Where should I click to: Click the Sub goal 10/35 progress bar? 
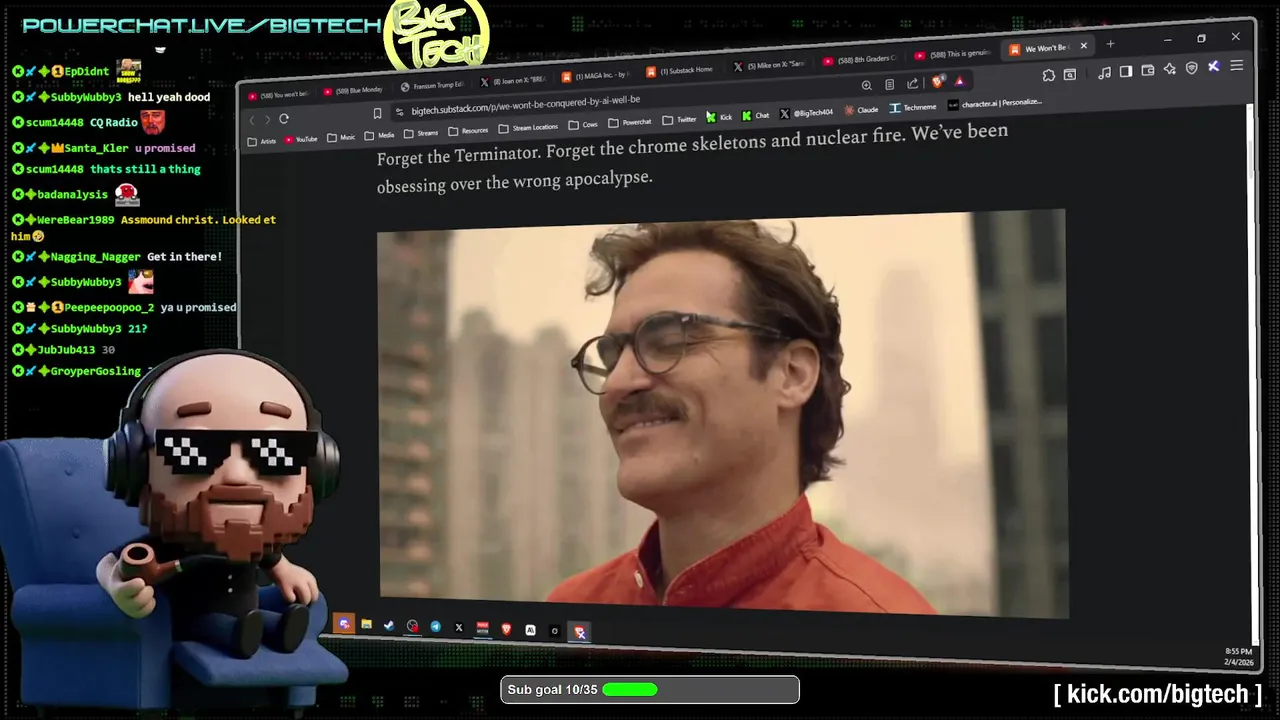(650, 690)
